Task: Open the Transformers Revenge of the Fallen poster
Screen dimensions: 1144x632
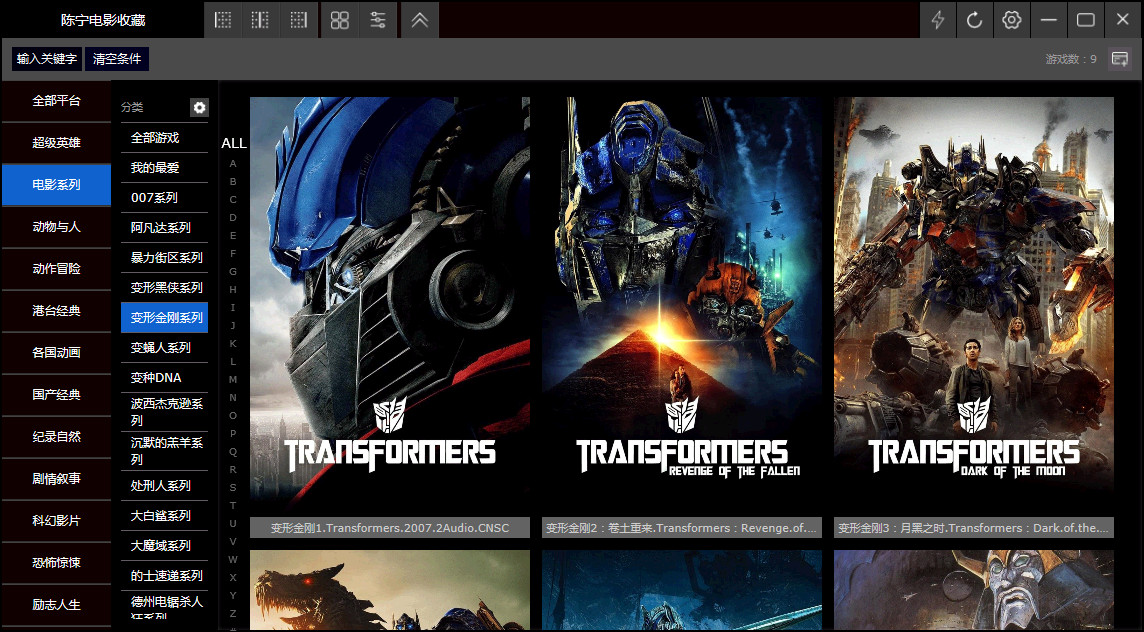Action: click(682, 300)
